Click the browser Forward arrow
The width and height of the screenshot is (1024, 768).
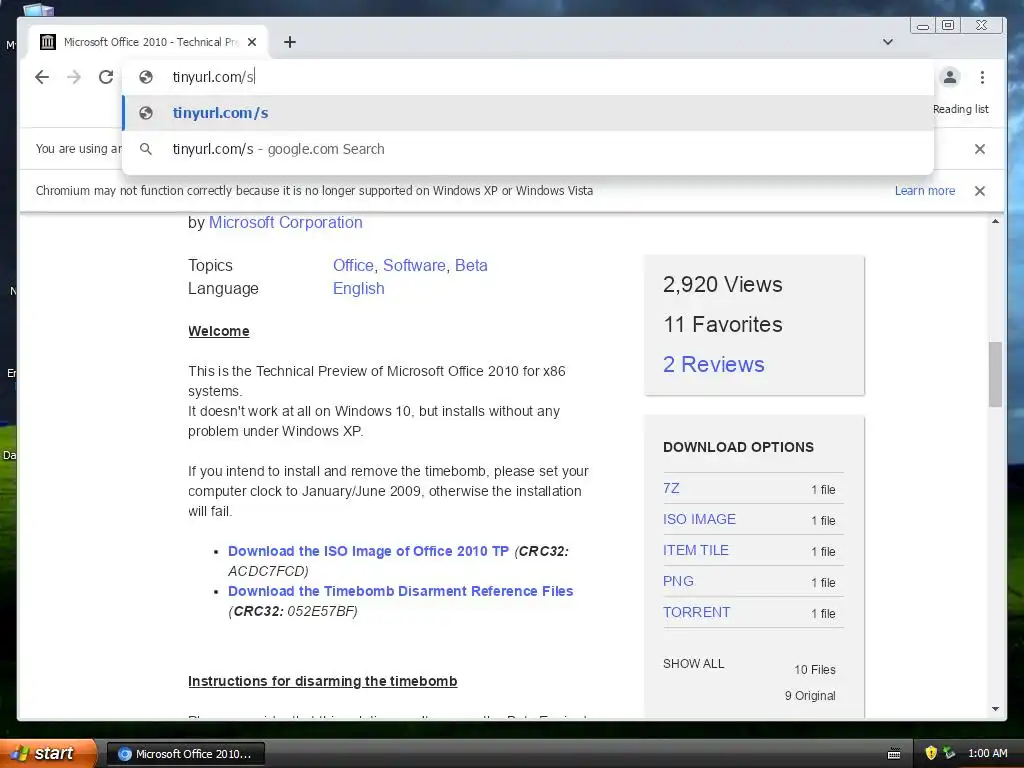click(x=74, y=77)
